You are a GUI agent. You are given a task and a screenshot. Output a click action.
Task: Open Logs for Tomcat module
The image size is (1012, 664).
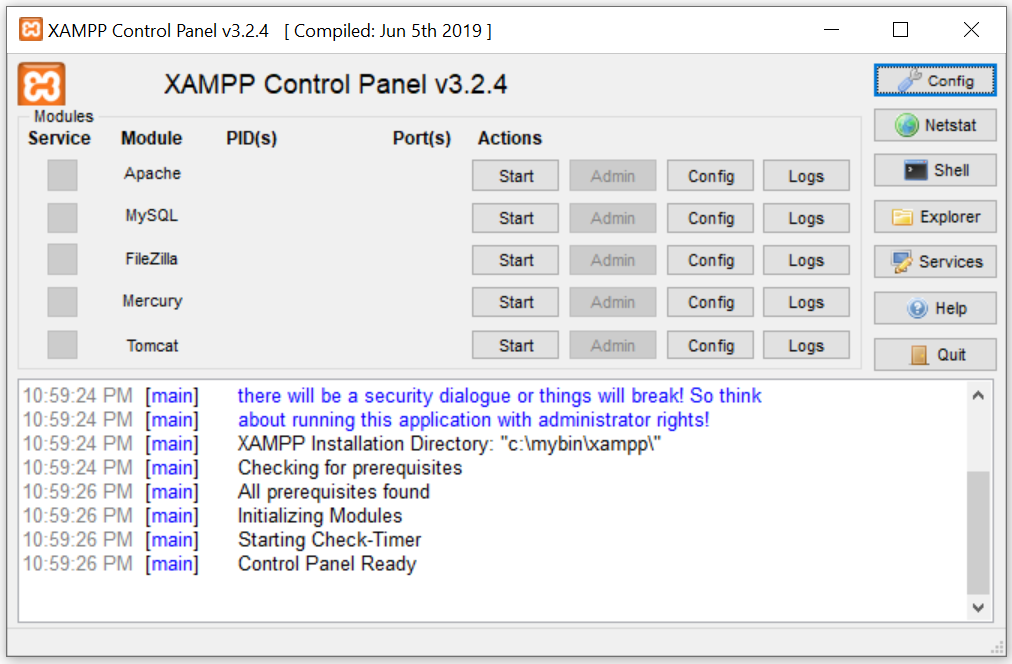pyautogui.click(x=806, y=345)
